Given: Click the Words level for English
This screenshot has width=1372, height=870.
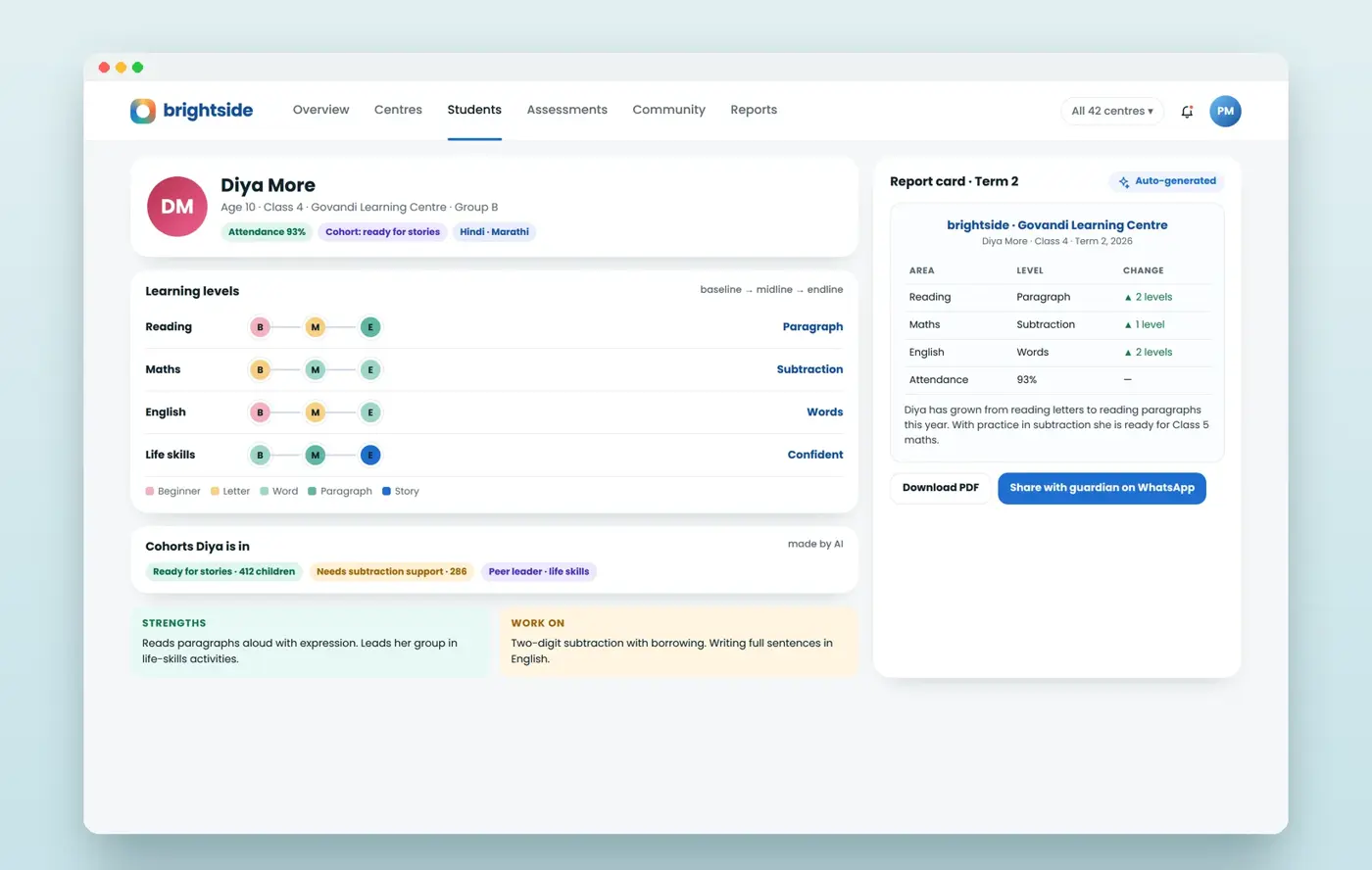Looking at the screenshot, I should pos(824,412).
